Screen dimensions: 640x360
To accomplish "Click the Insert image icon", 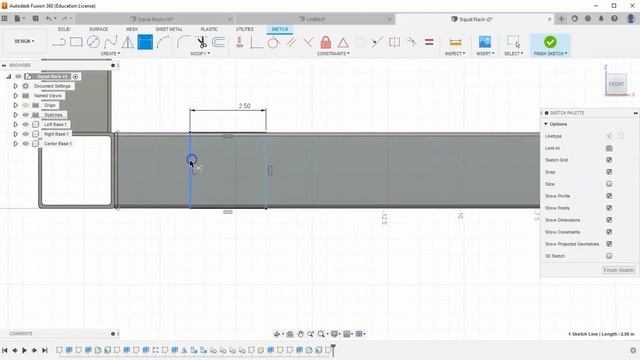I will tap(485, 42).
